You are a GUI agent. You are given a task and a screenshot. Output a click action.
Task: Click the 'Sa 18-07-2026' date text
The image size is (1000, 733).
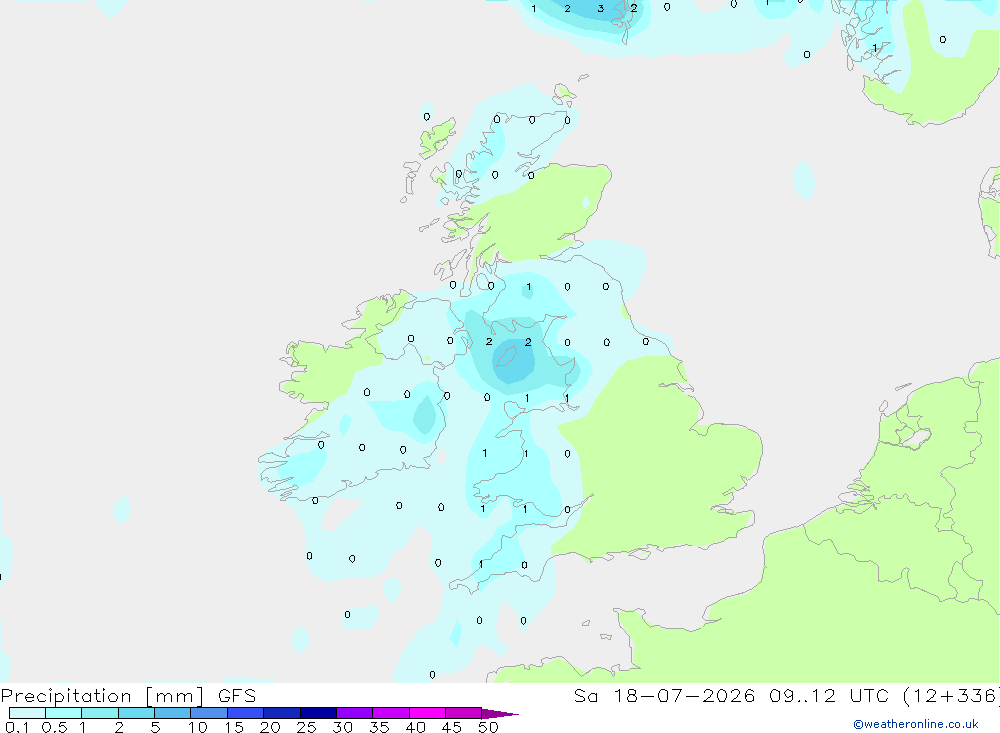pyautogui.click(x=665, y=695)
